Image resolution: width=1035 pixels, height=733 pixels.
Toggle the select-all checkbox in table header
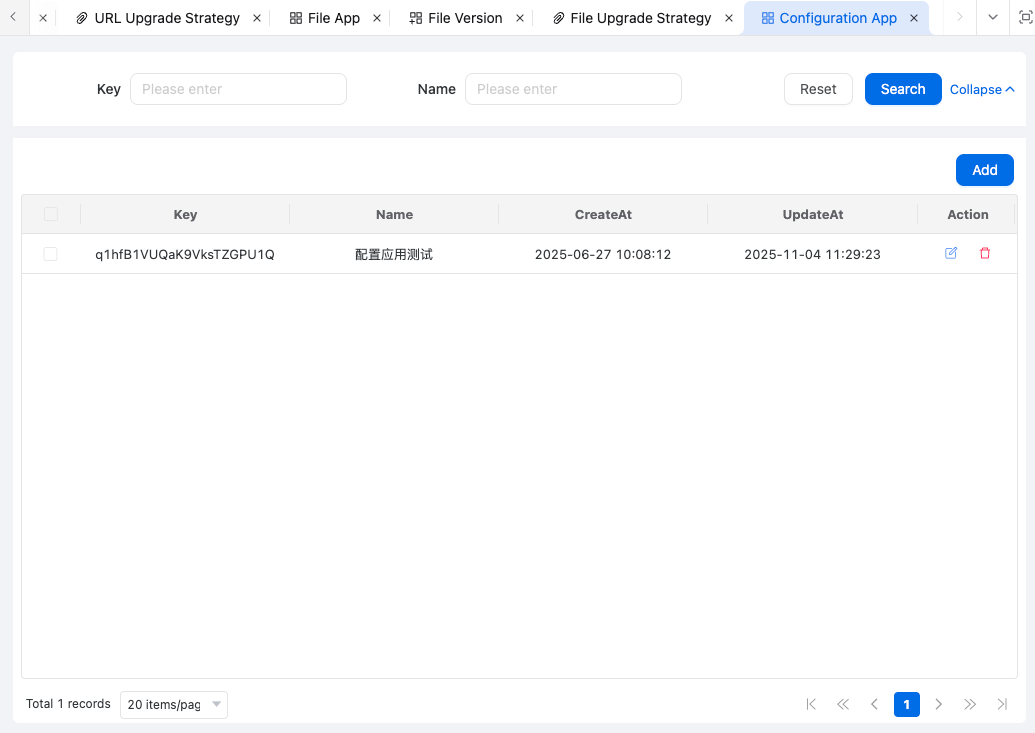[51, 214]
